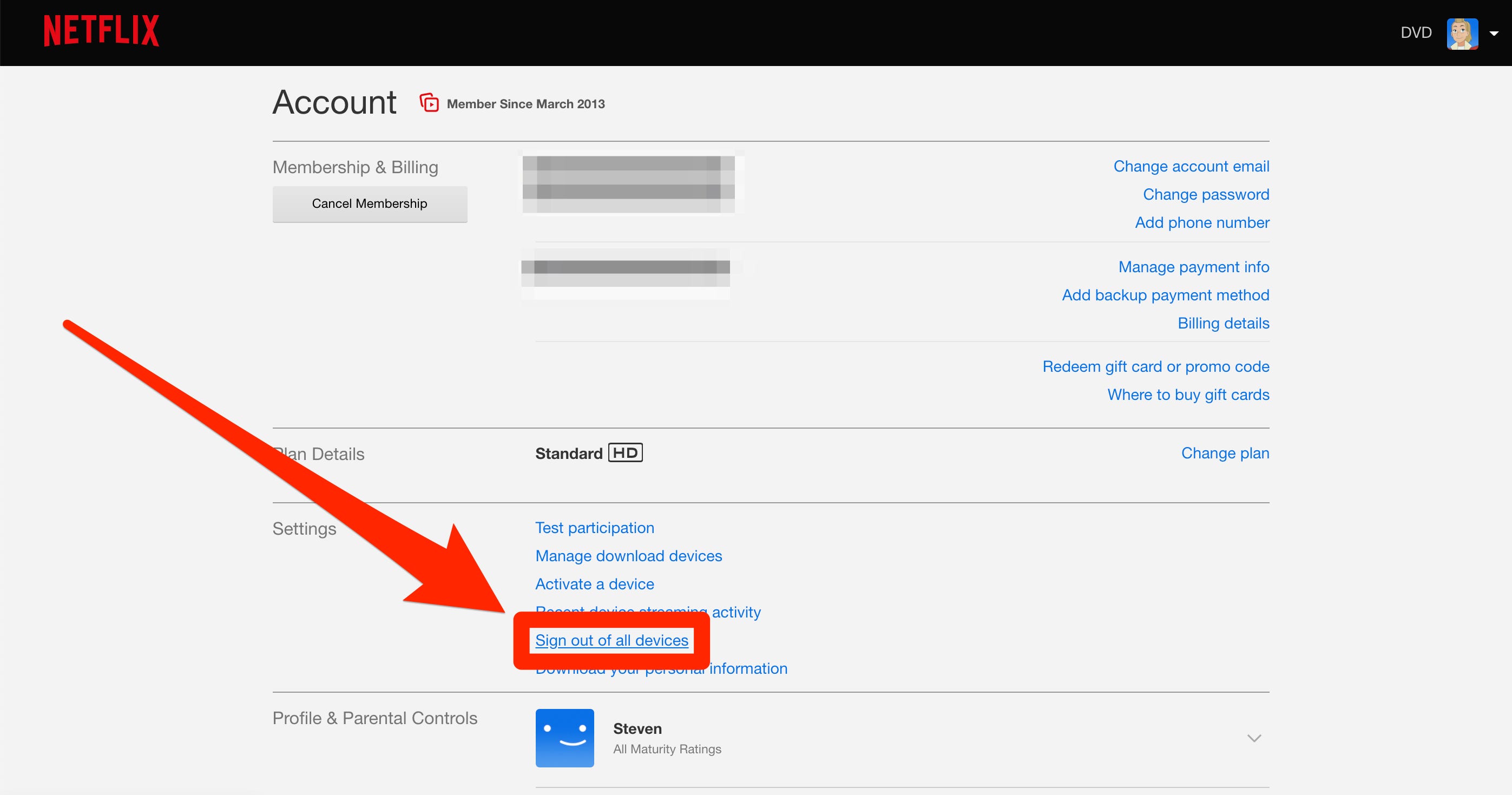Click Test participation setting toggle
1512x795 pixels.
[595, 527]
